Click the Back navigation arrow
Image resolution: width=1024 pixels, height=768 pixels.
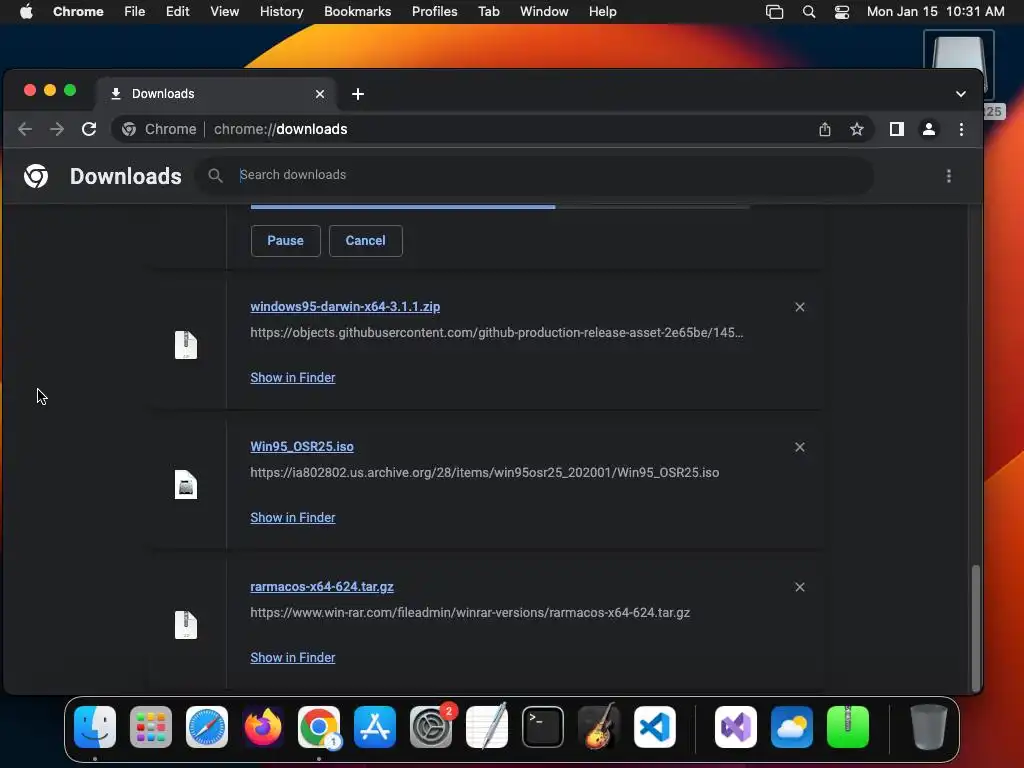(x=25, y=129)
